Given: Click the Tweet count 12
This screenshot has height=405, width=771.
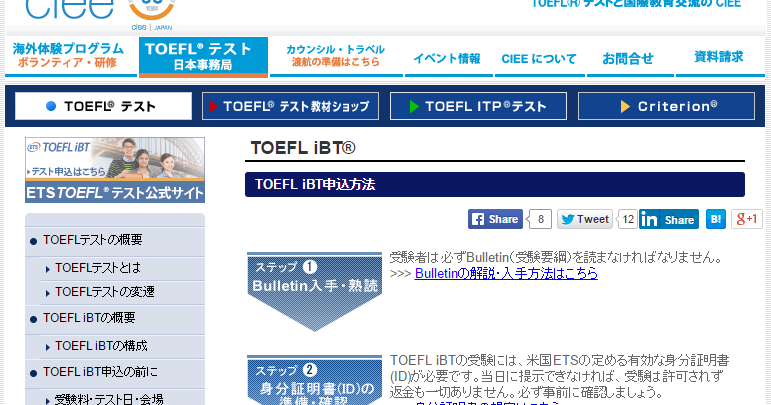Looking at the screenshot, I should (628, 219).
